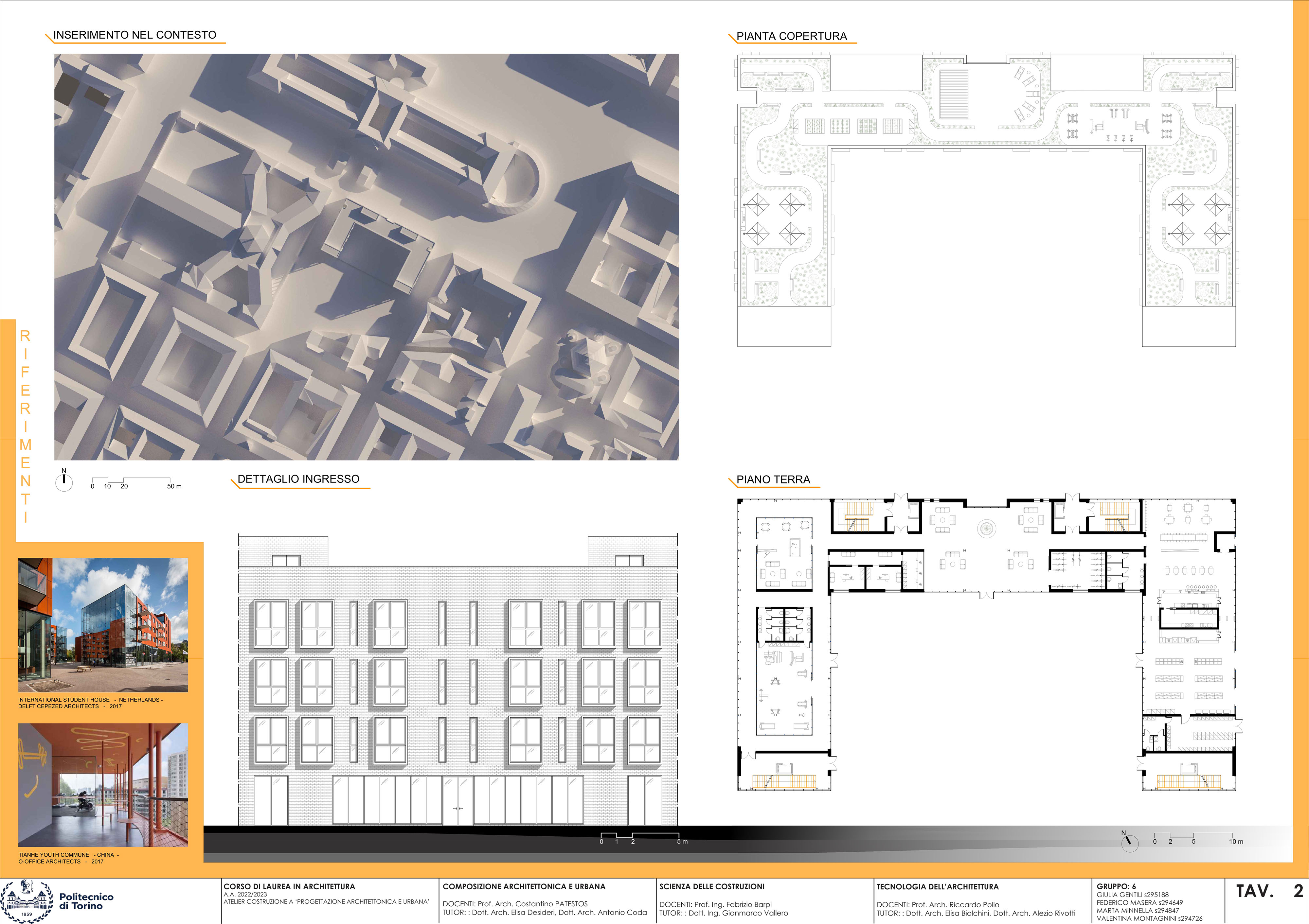Click the CORSO DI LAUREA IN ARCHITETTURA title

[x=289, y=886]
